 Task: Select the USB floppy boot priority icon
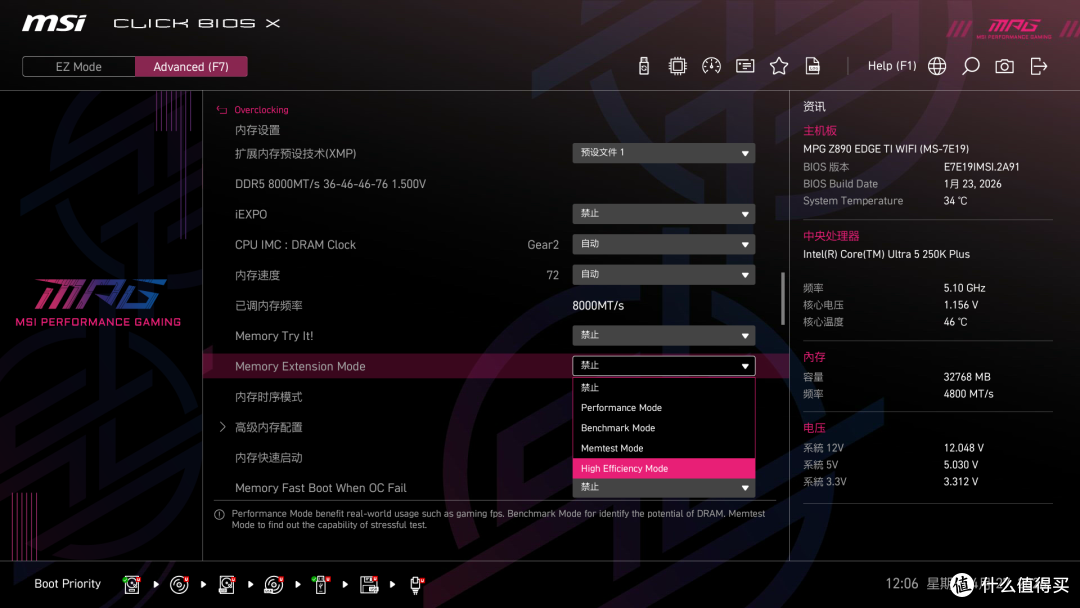pos(369,584)
